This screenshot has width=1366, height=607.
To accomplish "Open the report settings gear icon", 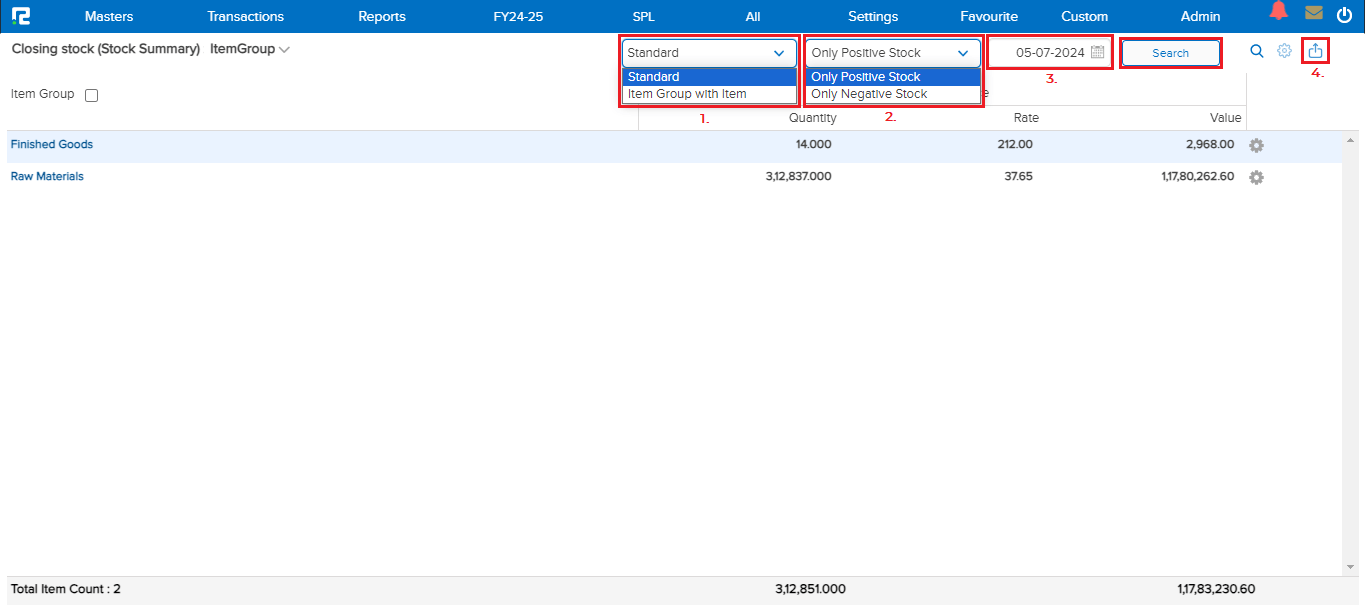I will point(1284,51).
